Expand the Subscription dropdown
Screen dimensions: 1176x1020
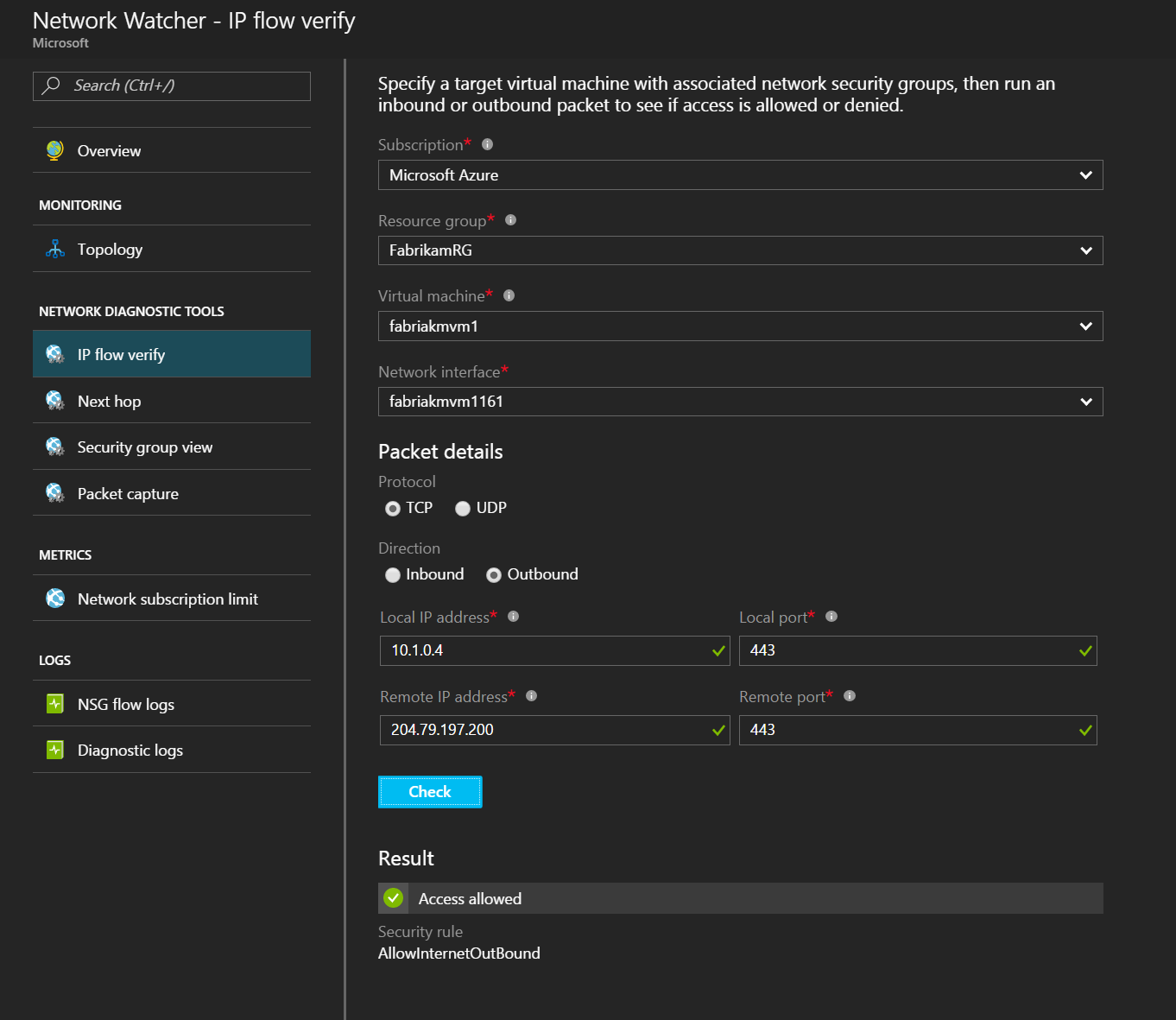point(740,175)
